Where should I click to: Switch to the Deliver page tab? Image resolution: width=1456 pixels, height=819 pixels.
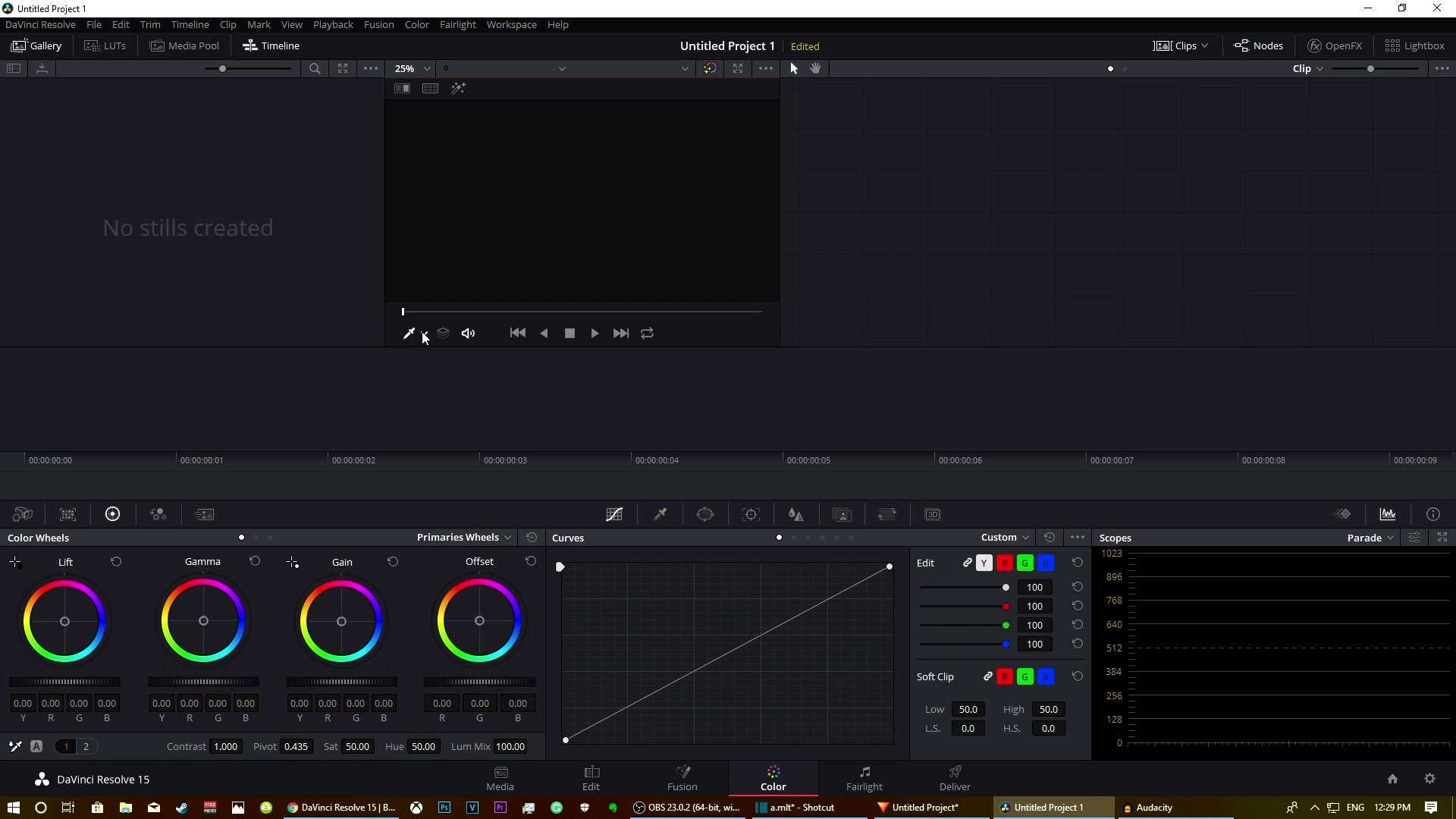tap(955, 779)
